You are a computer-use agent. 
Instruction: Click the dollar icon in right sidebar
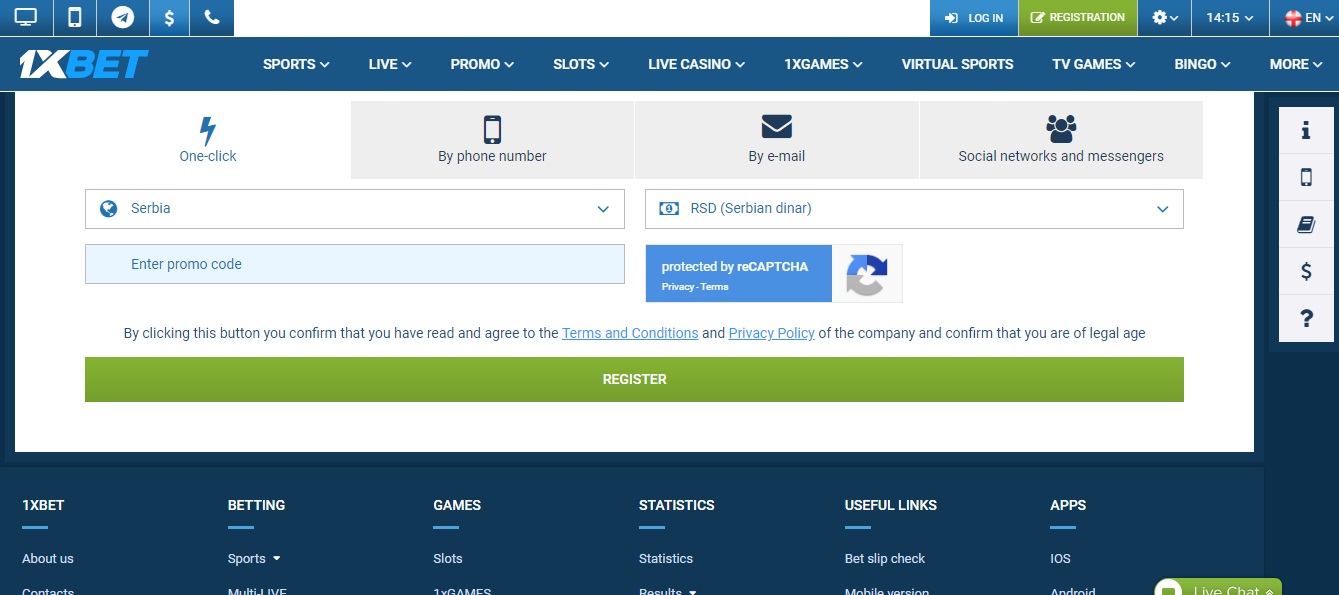point(1306,271)
